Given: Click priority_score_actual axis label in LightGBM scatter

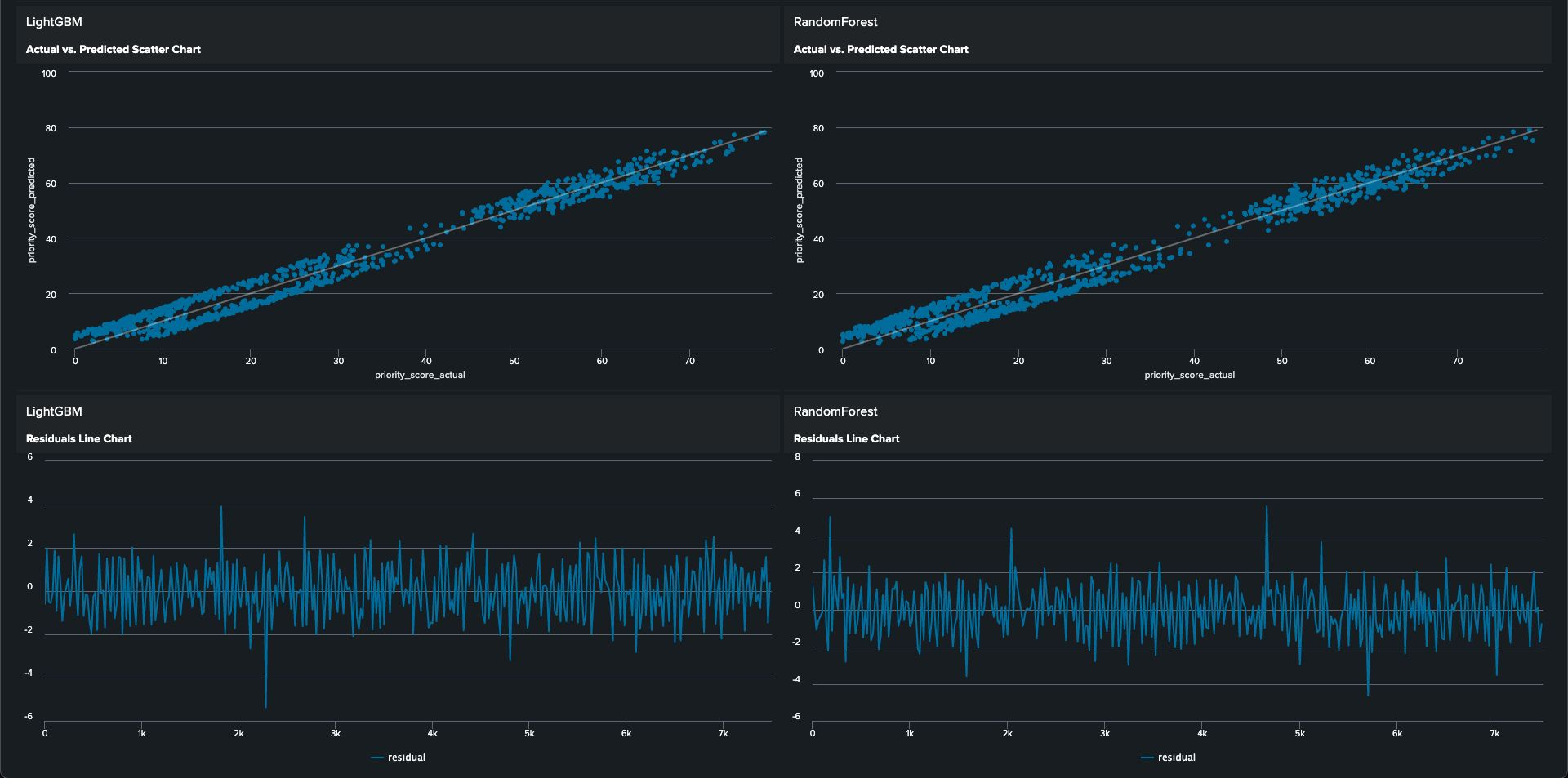Looking at the screenshot, I should pos(420,376).
